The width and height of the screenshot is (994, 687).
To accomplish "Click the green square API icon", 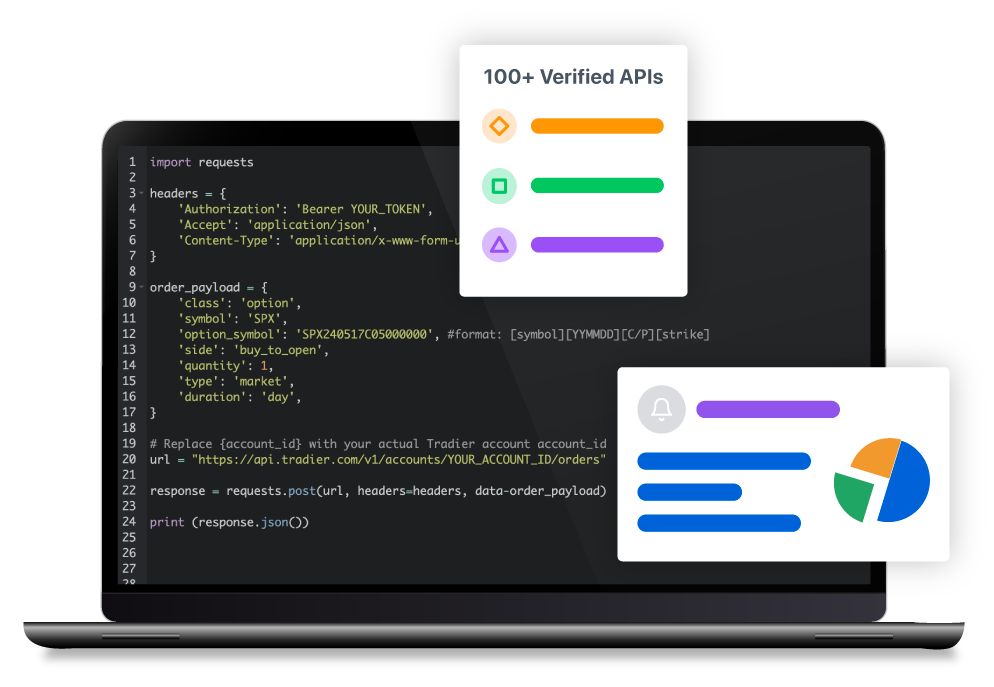I will pyautogui.click(x=499, y=186).
